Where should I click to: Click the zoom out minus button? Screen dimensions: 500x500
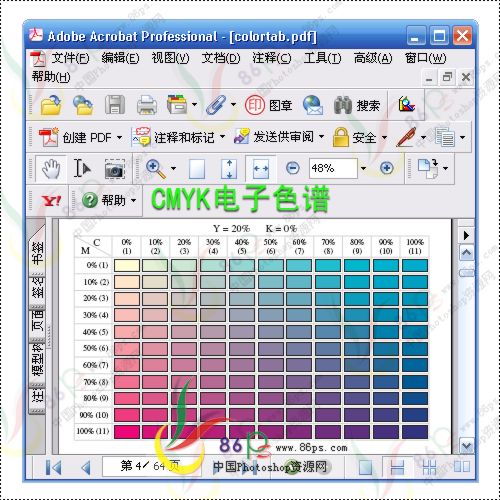293,168
